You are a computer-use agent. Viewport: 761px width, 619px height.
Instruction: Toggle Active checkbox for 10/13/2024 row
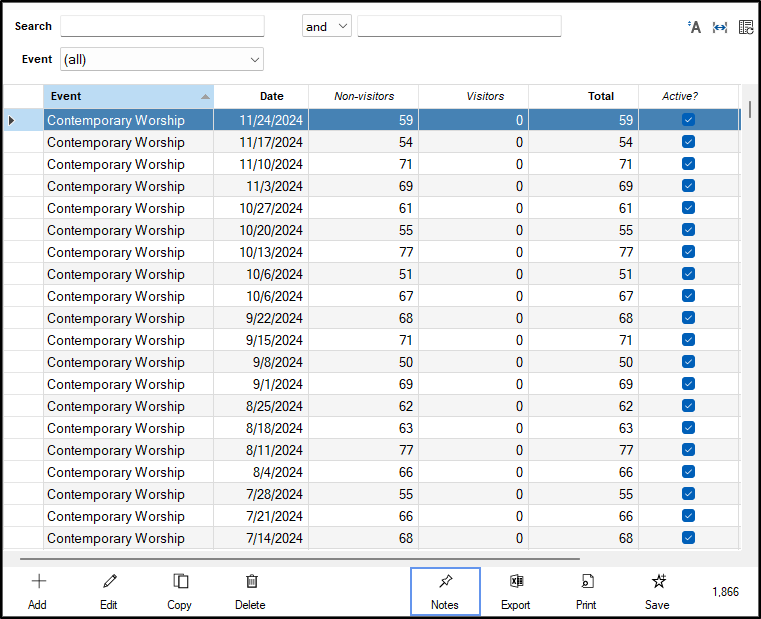click(x=688, y=252)
